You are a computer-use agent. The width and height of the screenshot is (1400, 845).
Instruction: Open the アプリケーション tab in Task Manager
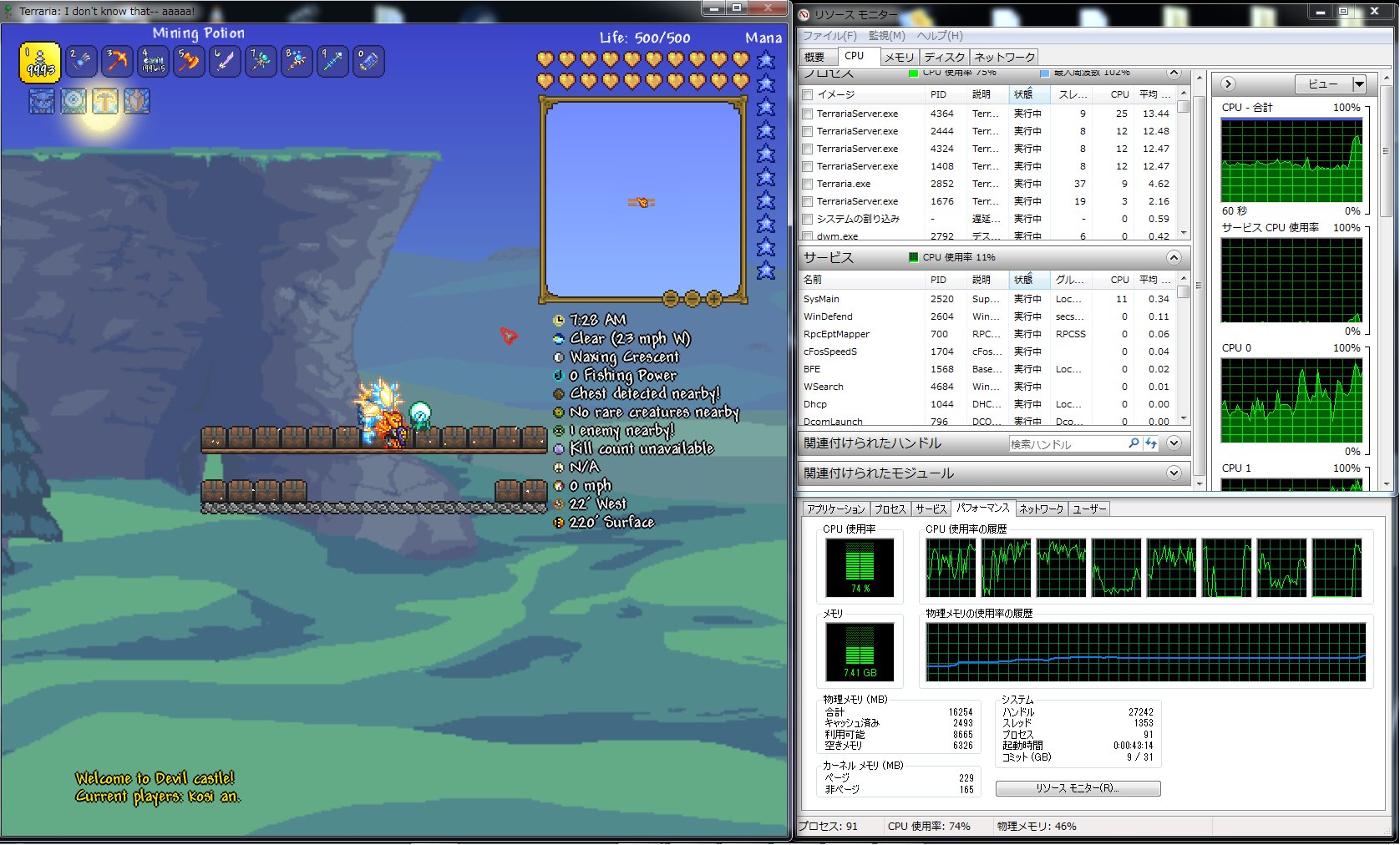click(x=836, y=509)
